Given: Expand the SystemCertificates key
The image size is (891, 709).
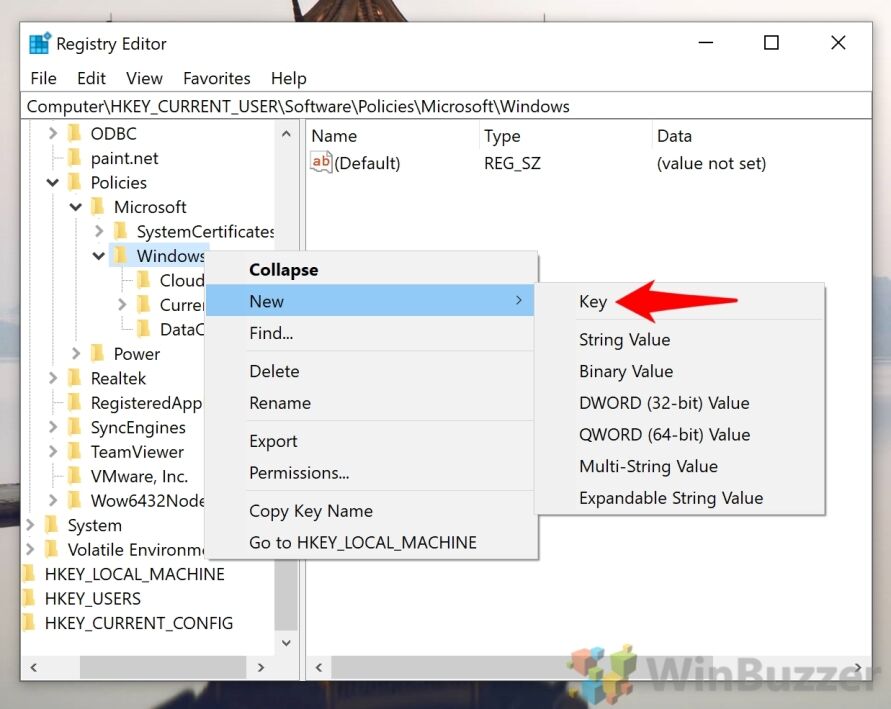Looking at the screenshot, I should 99,231.
